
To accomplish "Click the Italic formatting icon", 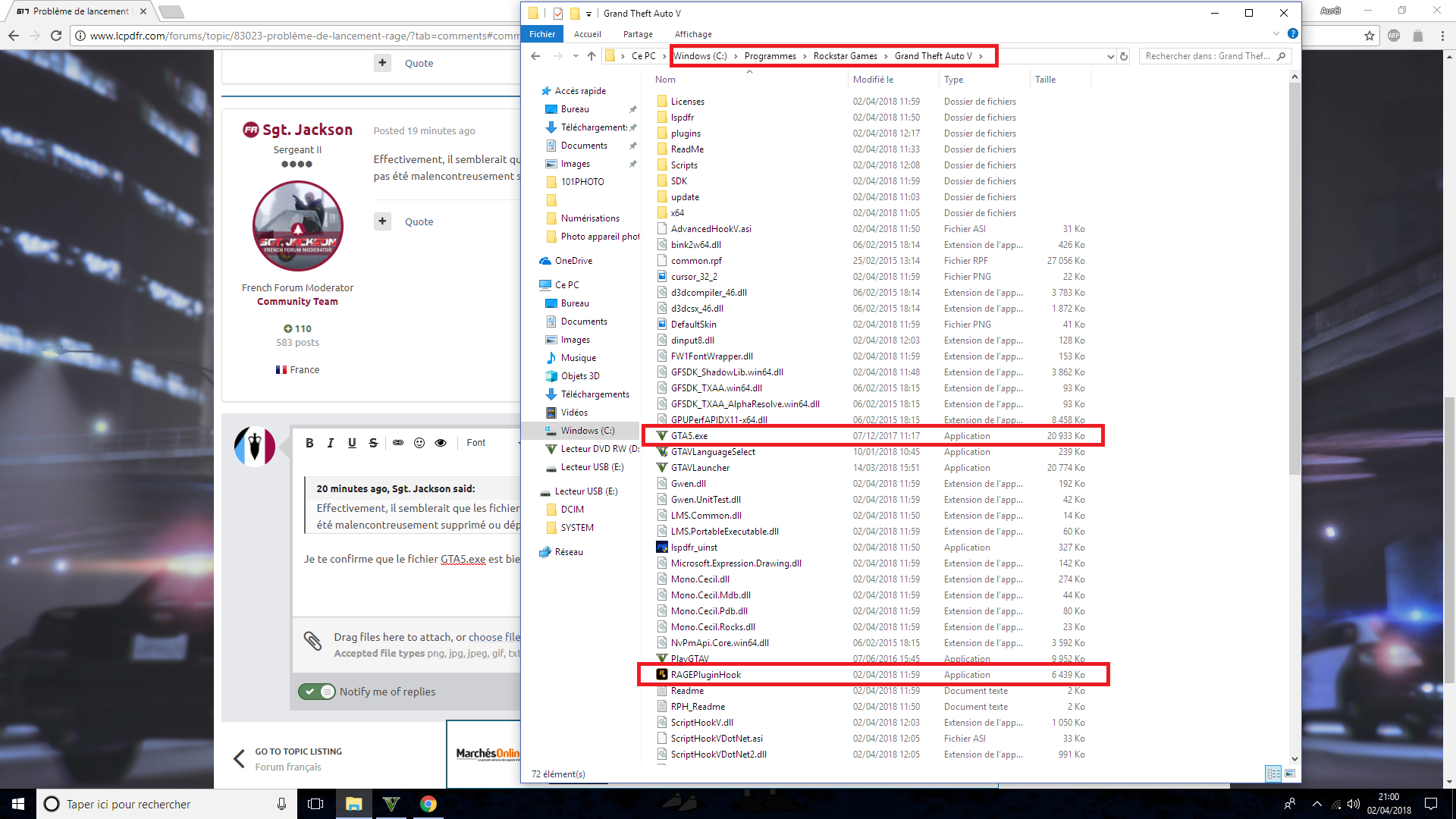I will pyautogui.click(x=331, y=443).
